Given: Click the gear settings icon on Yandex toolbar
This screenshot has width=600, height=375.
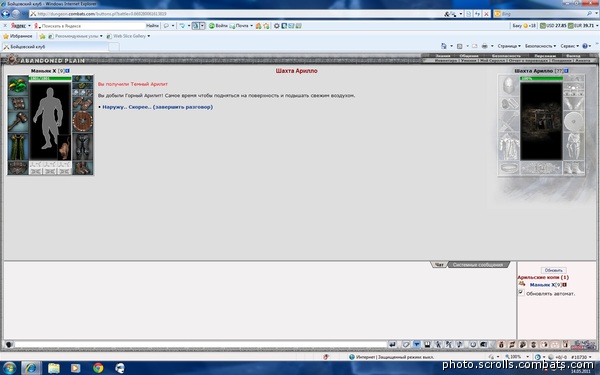Looking at the screenshot, I should click(276, 26).
